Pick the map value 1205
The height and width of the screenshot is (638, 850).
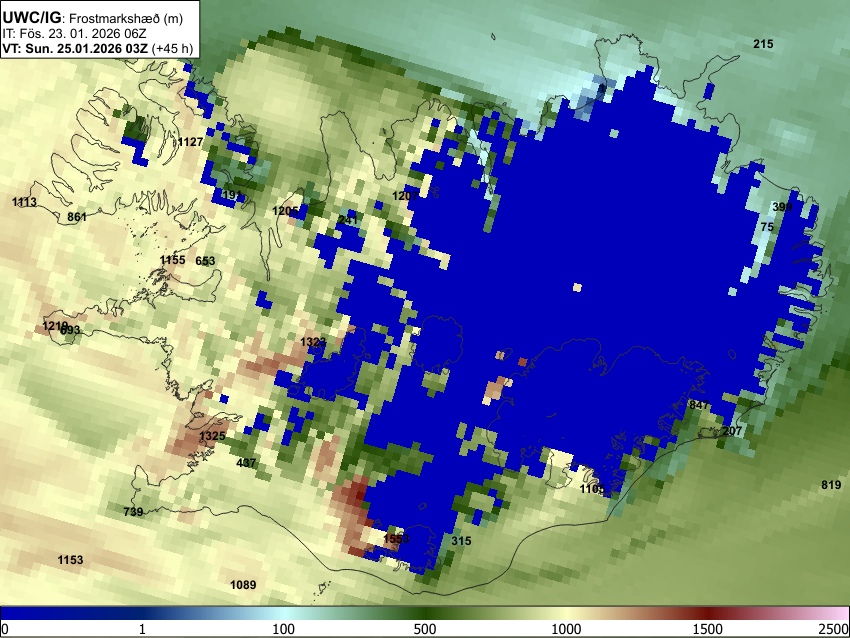pyautogui.click(x=285, y=211)
